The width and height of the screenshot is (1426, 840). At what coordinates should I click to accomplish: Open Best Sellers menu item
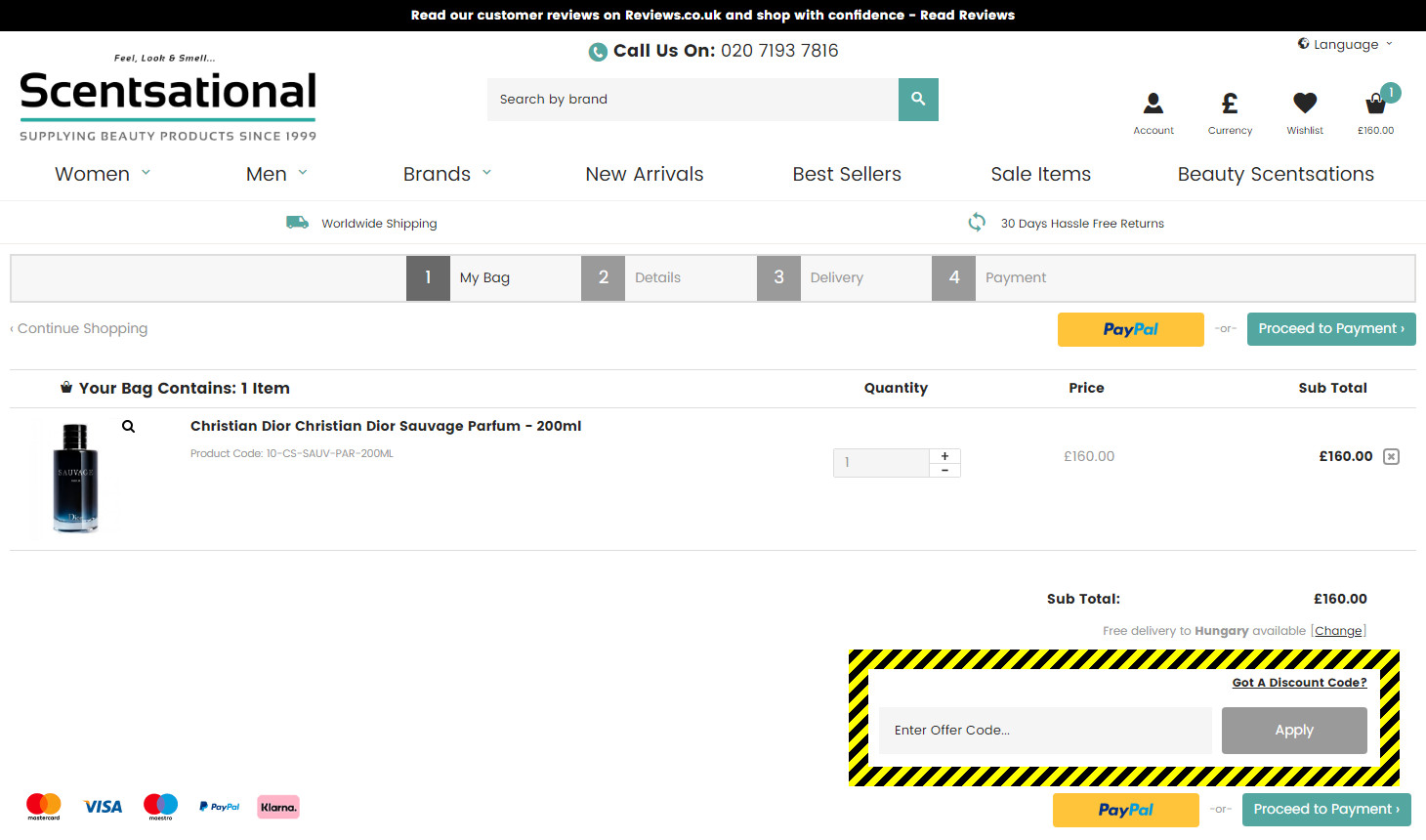(x=847, y=174)
